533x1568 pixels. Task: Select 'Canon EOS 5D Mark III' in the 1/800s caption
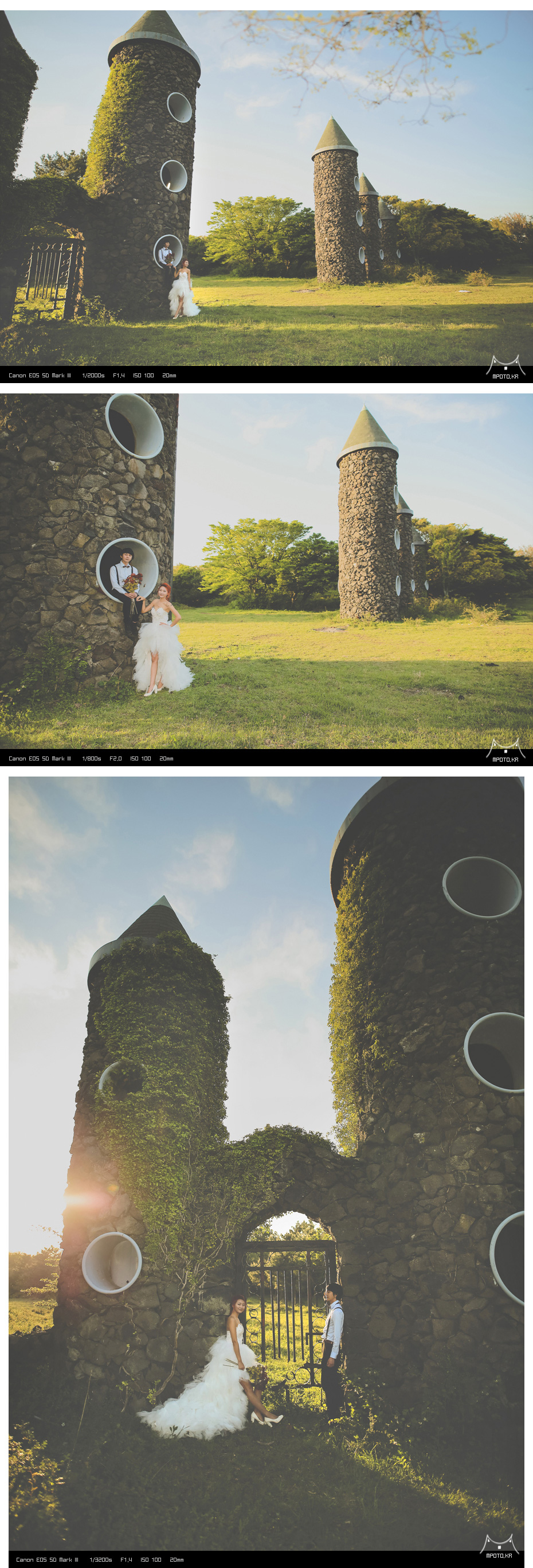(x=40, y=758)
